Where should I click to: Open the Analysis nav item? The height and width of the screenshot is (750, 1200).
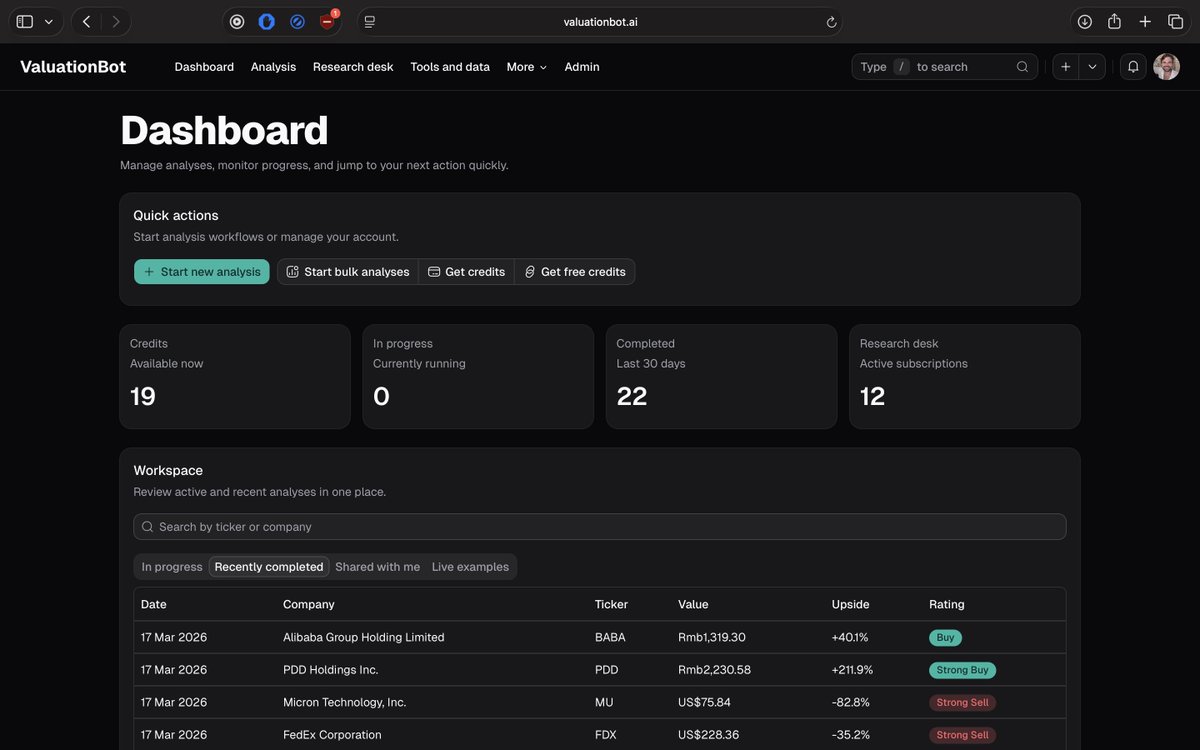pyautogui.click(x=273, y=67)
